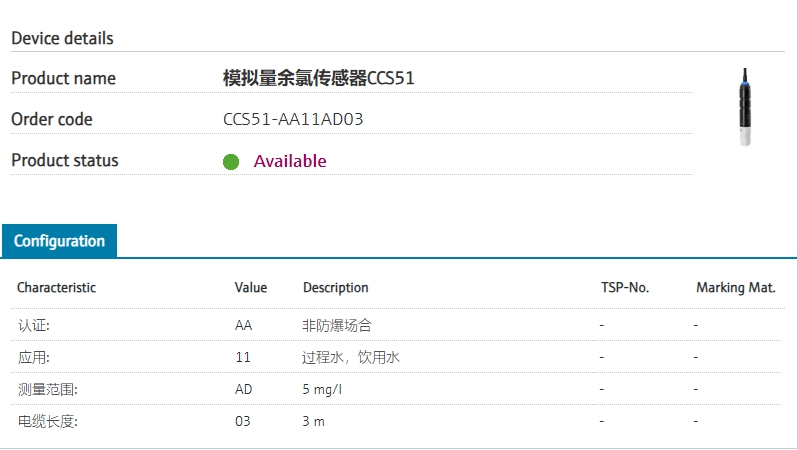Image resolution: width=798 pixels, height=450 pixels.
Task: Select the 测量范围 characteristic row label
Action: (47, 389)
